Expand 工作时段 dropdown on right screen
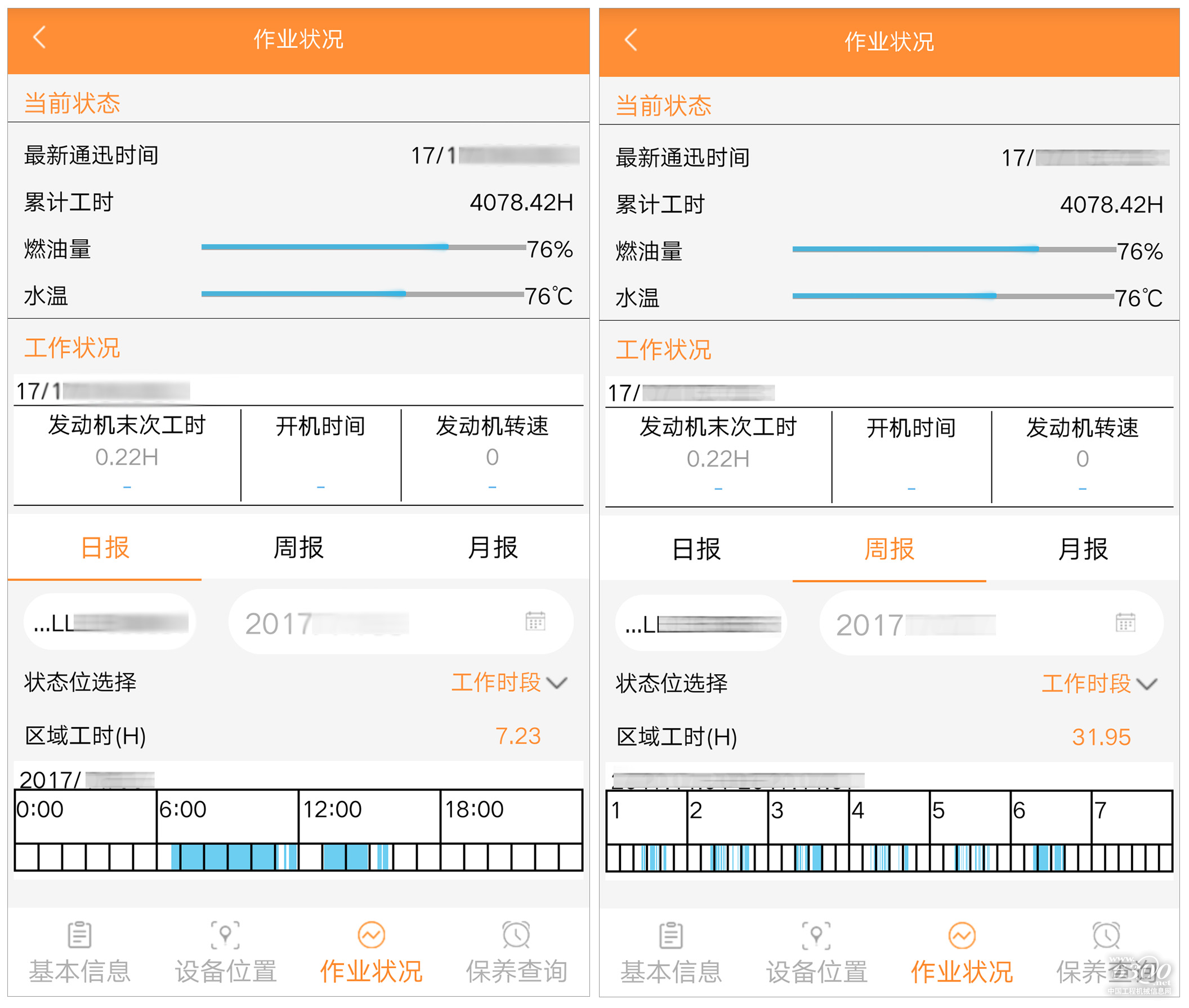Image resolution: width=1189 pixels, height=1008 pixels. coord(1099,684)
